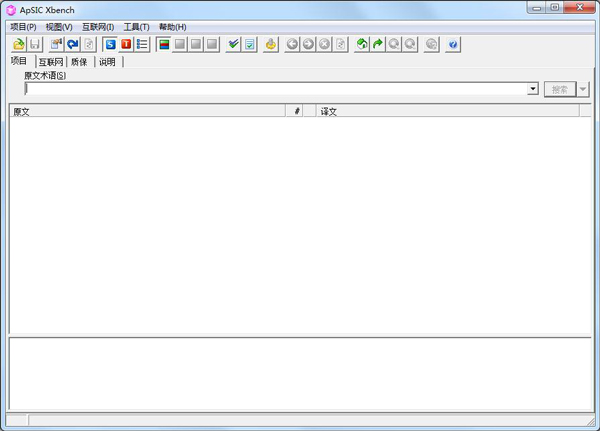Click the yellow stamp icon
This screenshot has height=431, width=600.
(271, 44)
